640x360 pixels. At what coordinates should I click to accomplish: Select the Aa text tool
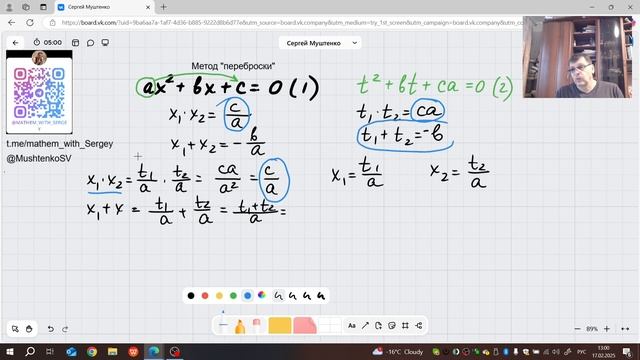tap(351, 326)
